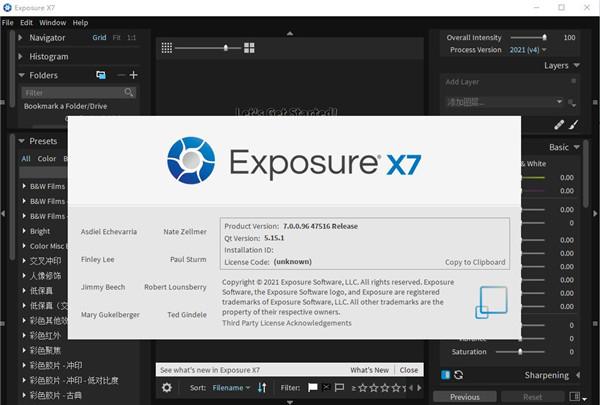This screenshot has height=405, width=600.
Task: Click the filter bar's left arrow
Action: 411,388
